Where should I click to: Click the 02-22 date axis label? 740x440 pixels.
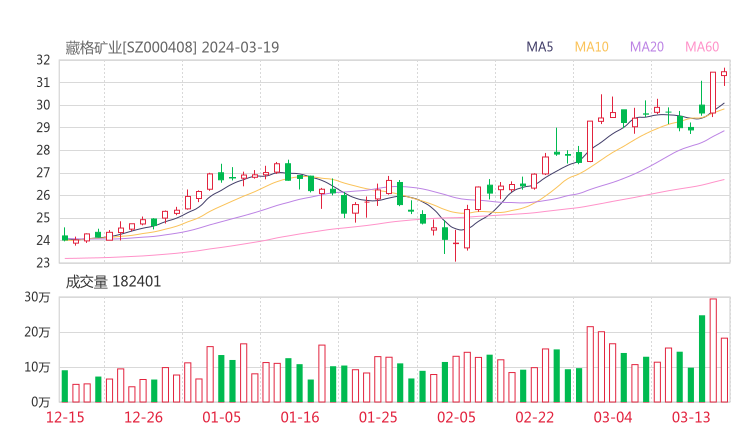(x=534, y=417)
